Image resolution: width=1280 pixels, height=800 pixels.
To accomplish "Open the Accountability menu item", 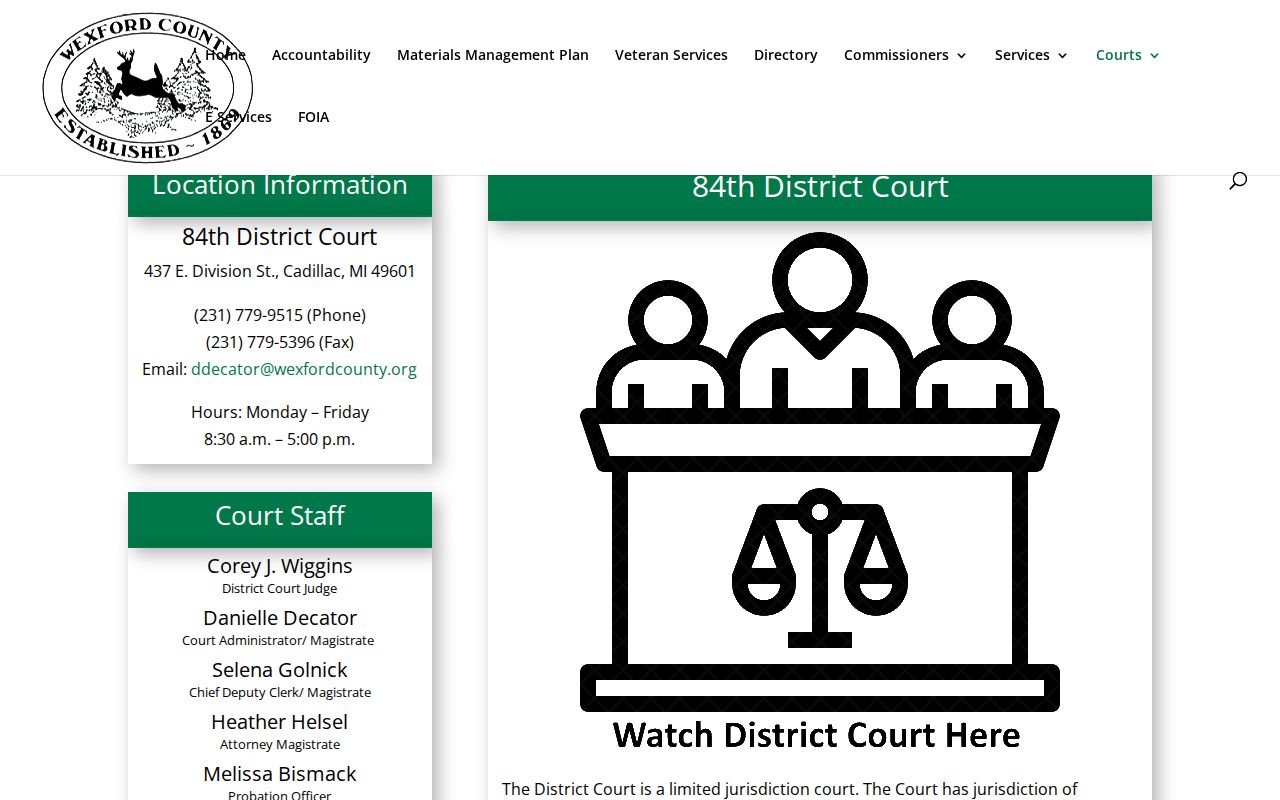I will pyautogui.click(x=321, y=55).
